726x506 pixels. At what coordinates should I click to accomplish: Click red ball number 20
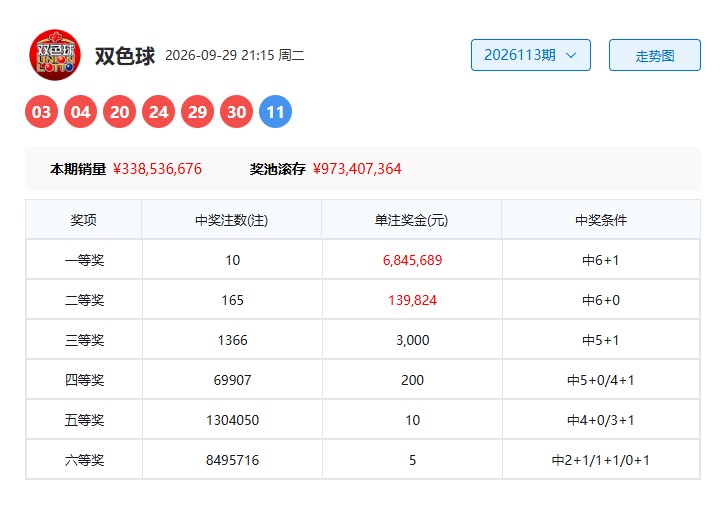[x=119, y=112]
